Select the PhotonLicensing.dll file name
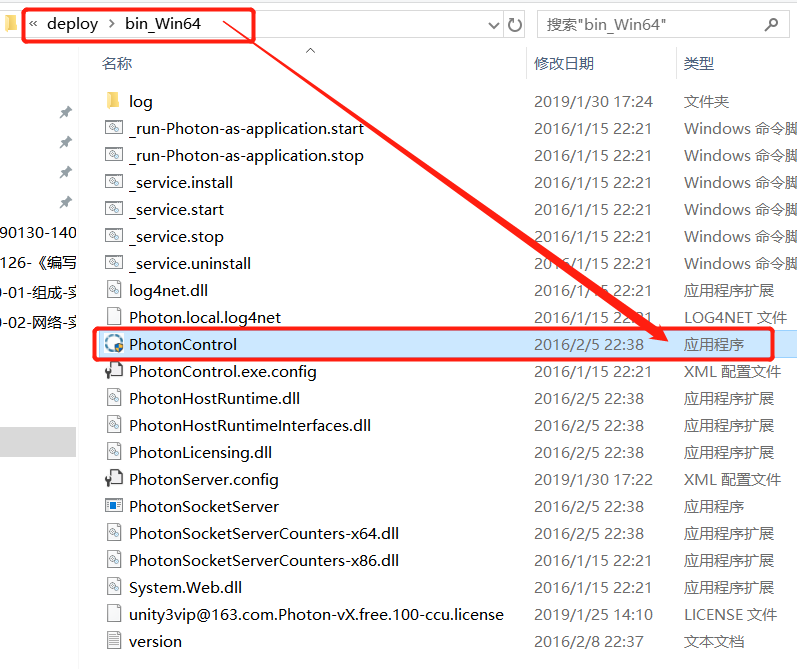The height and width of the screenshot is (669, 797). pos(200,452)
